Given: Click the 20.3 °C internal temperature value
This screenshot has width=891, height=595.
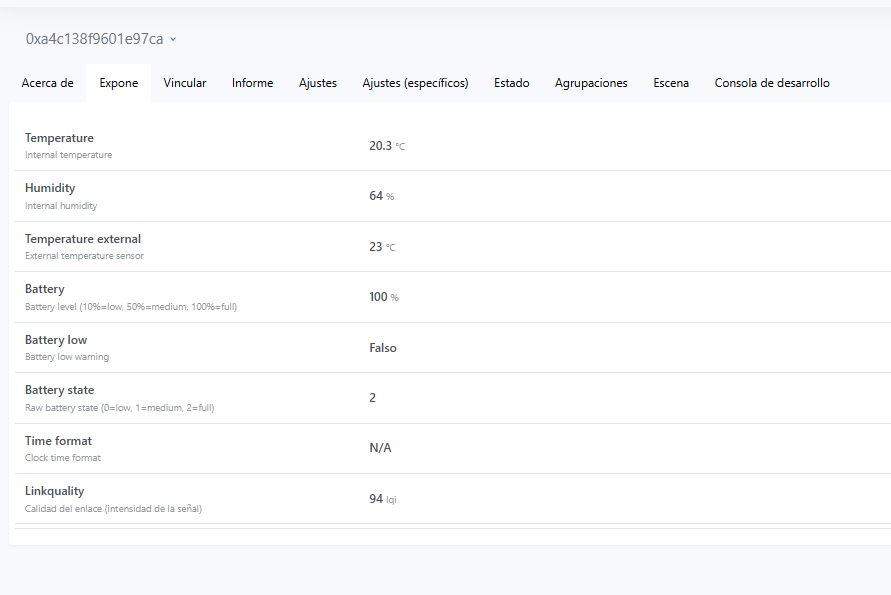Looking at the screenshot, I should pyautogui.click(x=386, y=146).
